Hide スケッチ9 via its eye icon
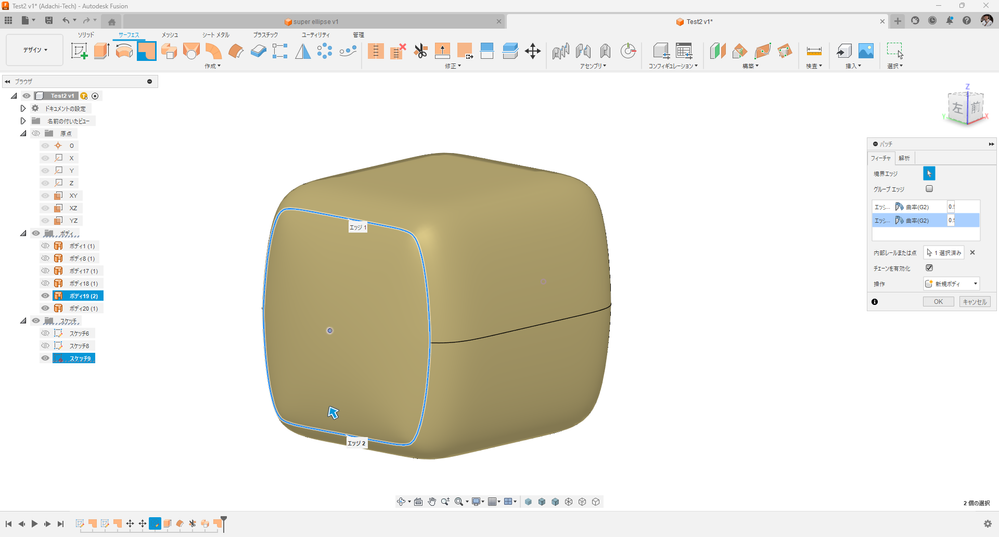Viewport: 999px width, 537px height. pos(45,358)
